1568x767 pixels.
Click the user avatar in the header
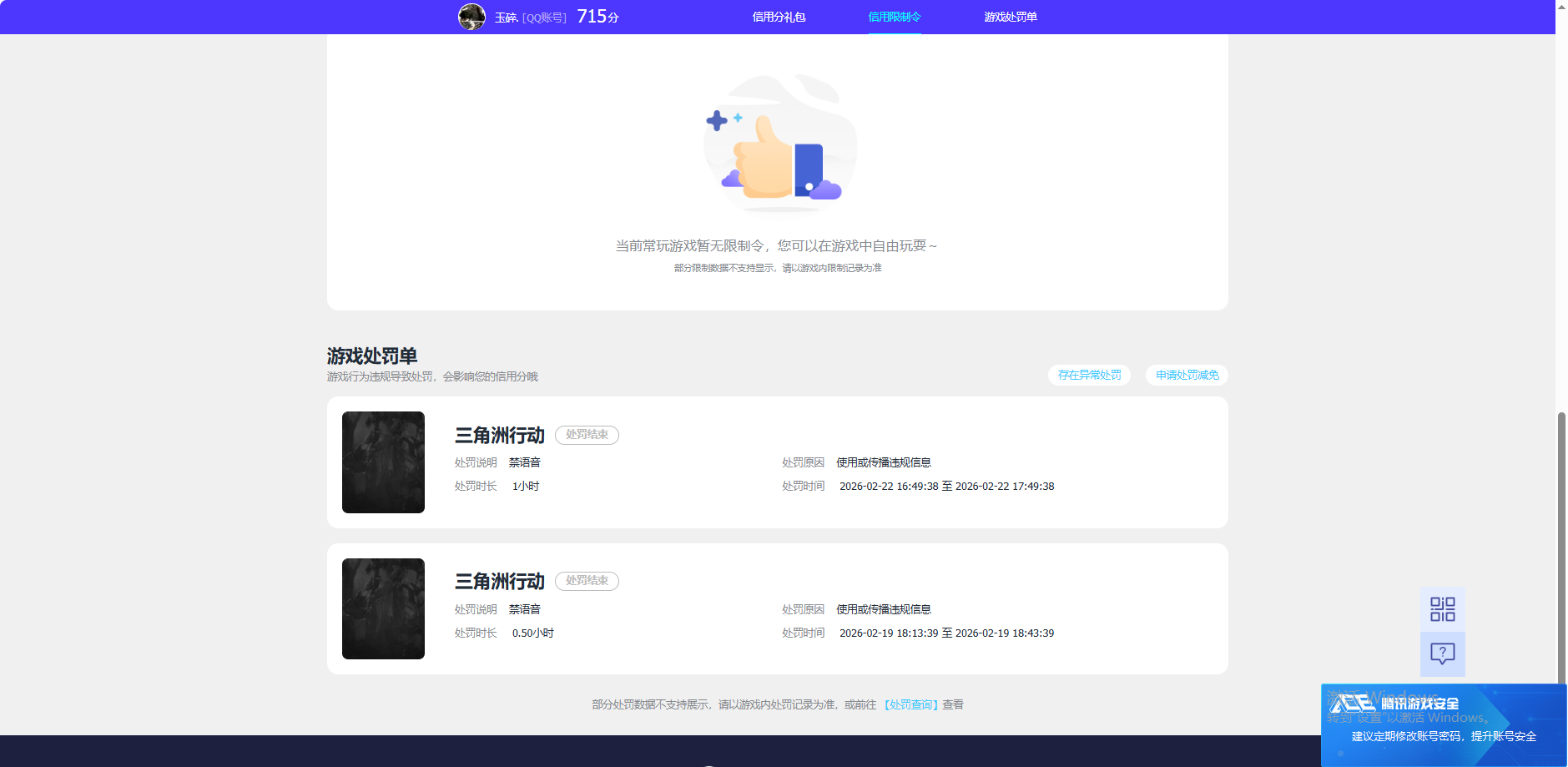click(471, 17)
